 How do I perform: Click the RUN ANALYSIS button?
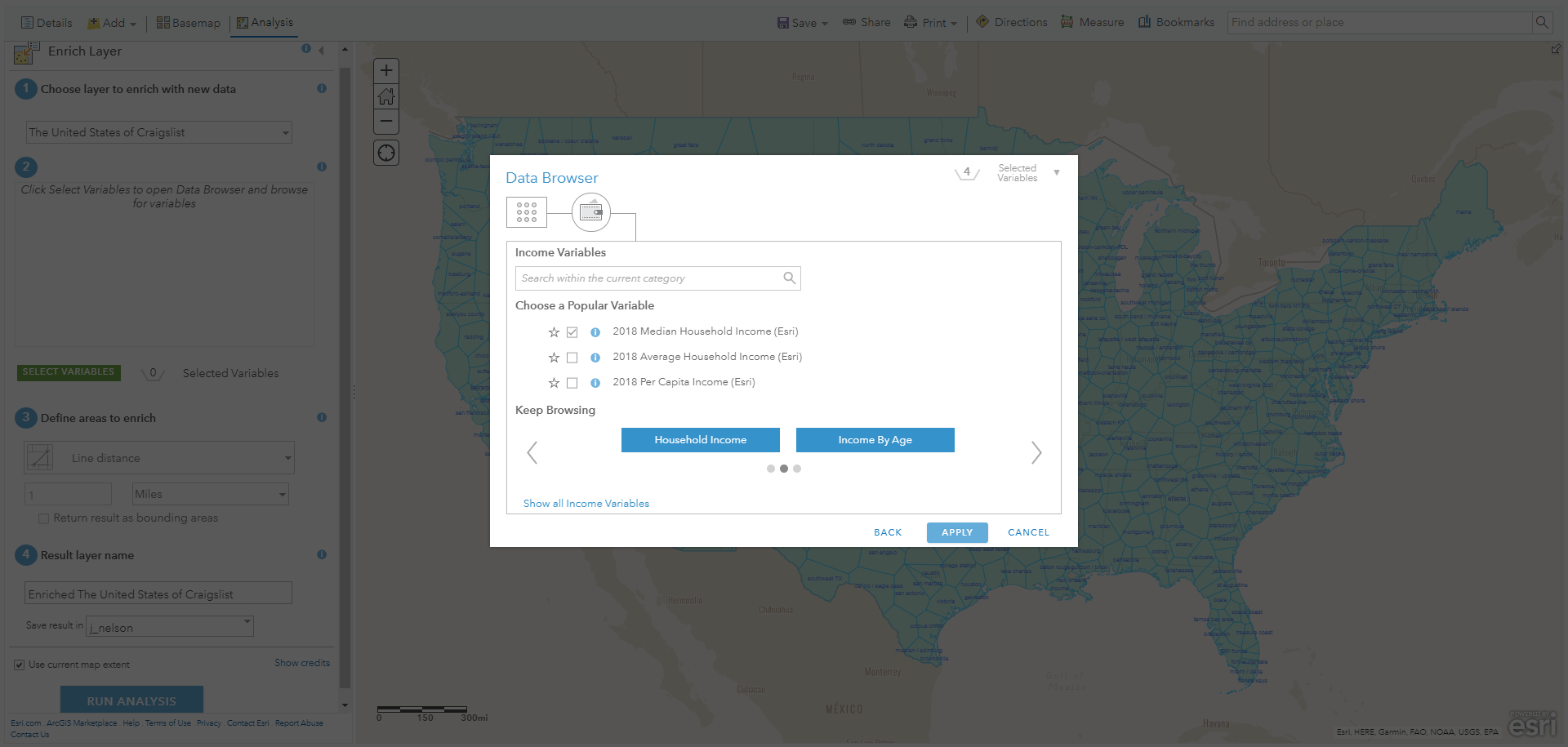[x=131, y=700]
